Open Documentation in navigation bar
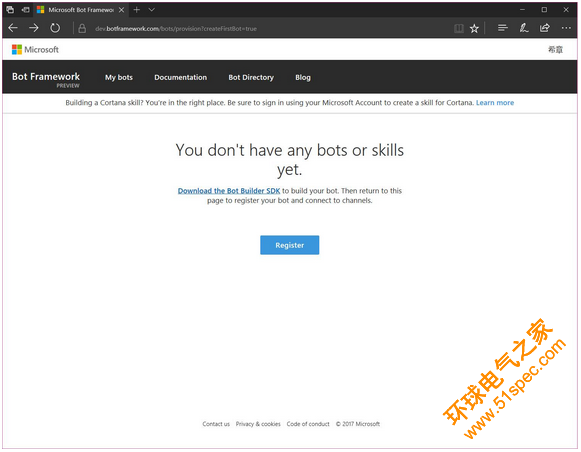Screen dimensions: 581x452 (180, 78)
